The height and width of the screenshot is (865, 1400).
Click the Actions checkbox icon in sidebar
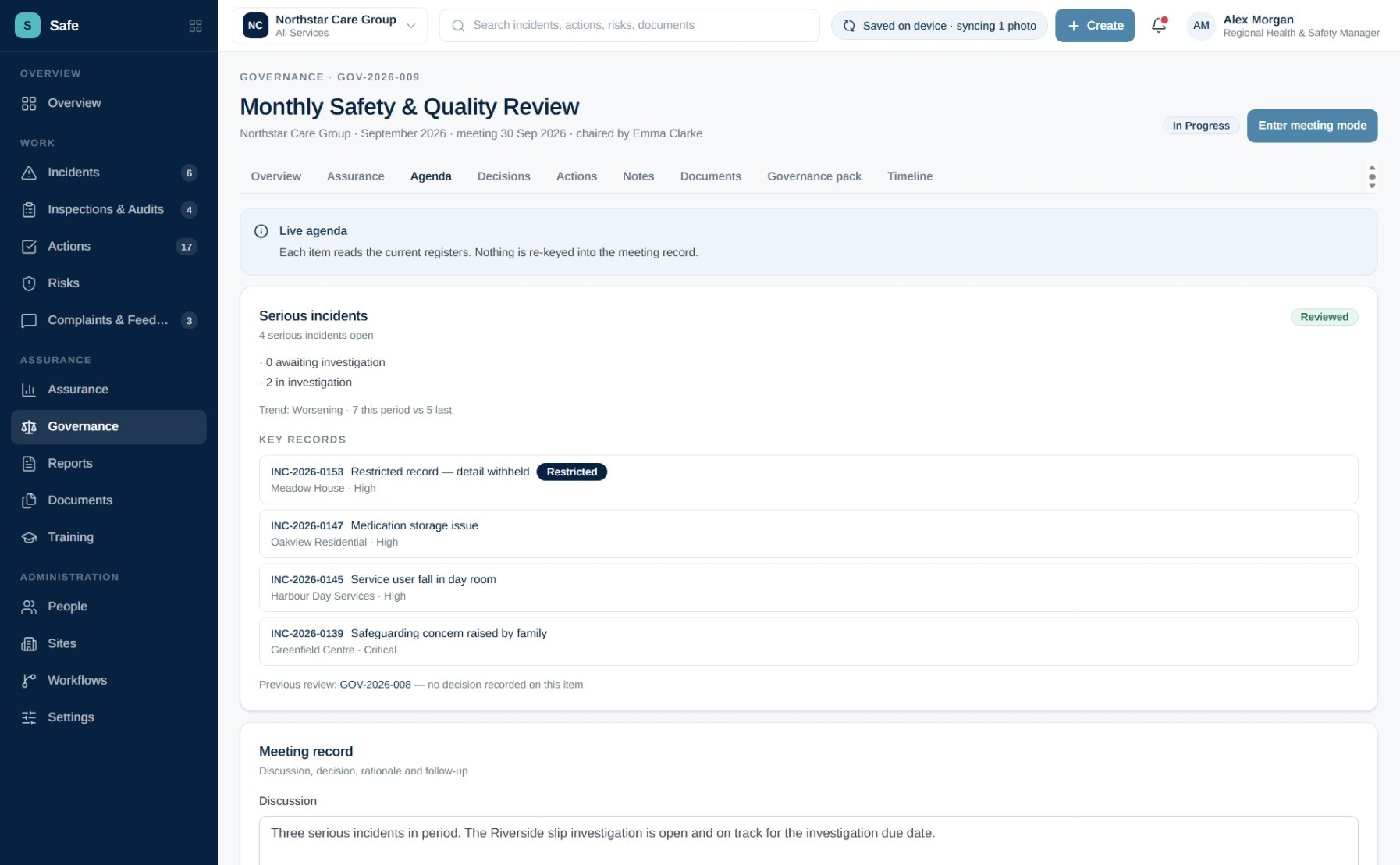click(29, 247)
